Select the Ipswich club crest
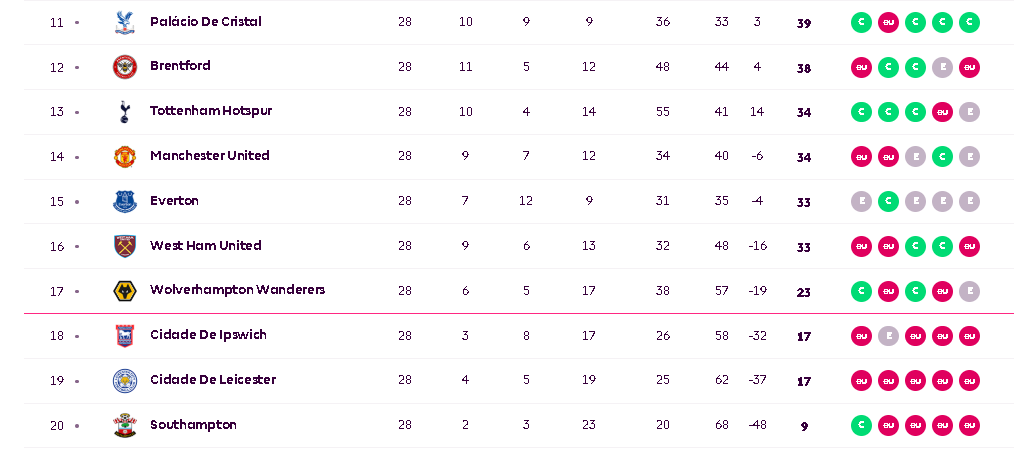 [x=124, y=336]
